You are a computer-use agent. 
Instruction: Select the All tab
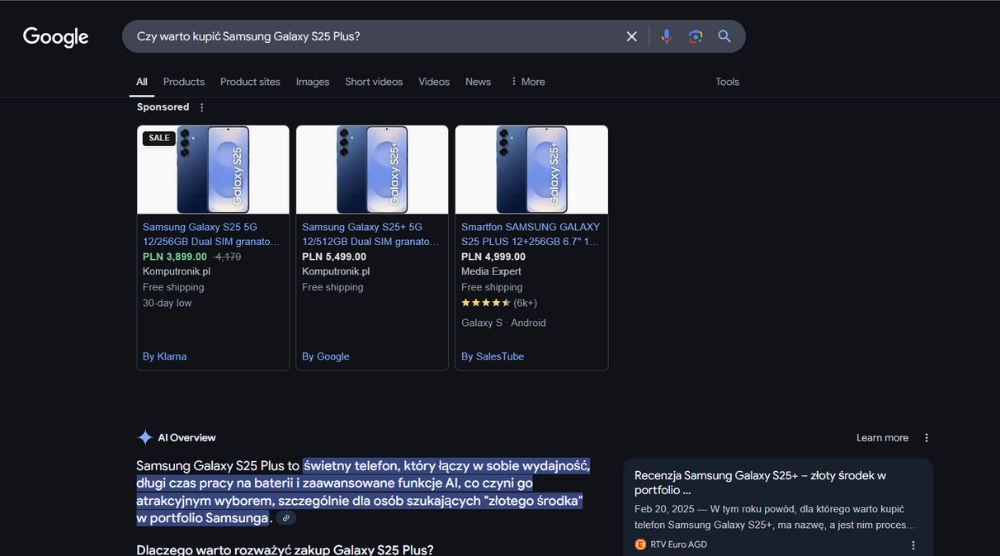pyautogui.click(x=142, y=82)
